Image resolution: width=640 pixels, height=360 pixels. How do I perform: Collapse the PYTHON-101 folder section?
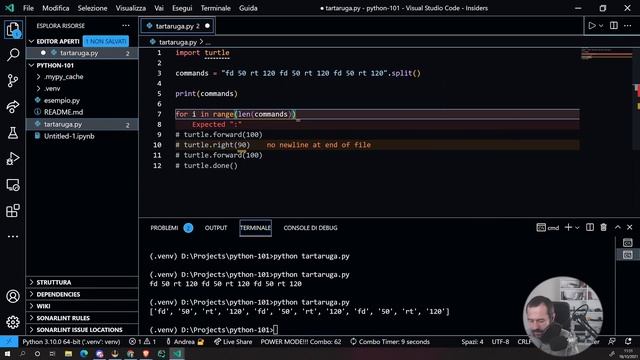(x=31, y=65)
